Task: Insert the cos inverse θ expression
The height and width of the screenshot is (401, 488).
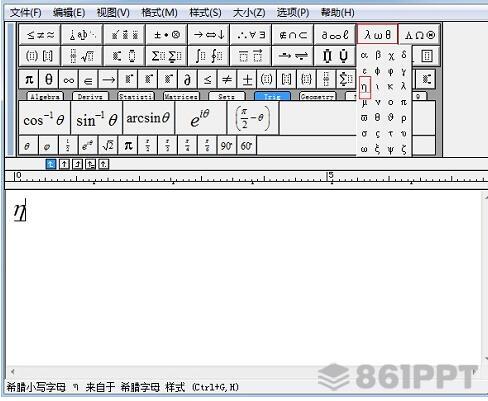Action: [x=44, y=118]
